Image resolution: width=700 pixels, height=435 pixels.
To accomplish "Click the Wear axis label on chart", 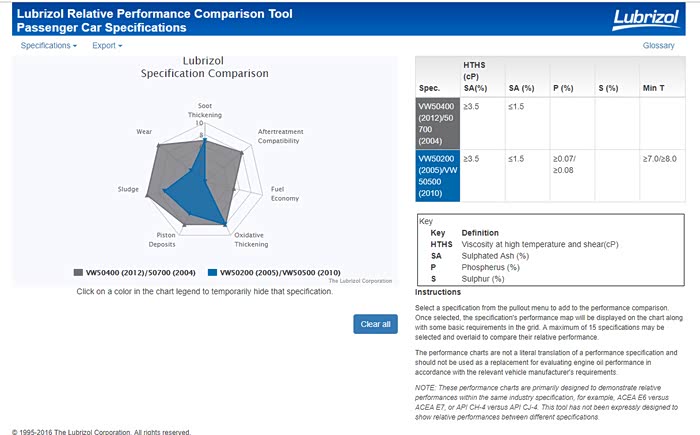I will point(144,131).
